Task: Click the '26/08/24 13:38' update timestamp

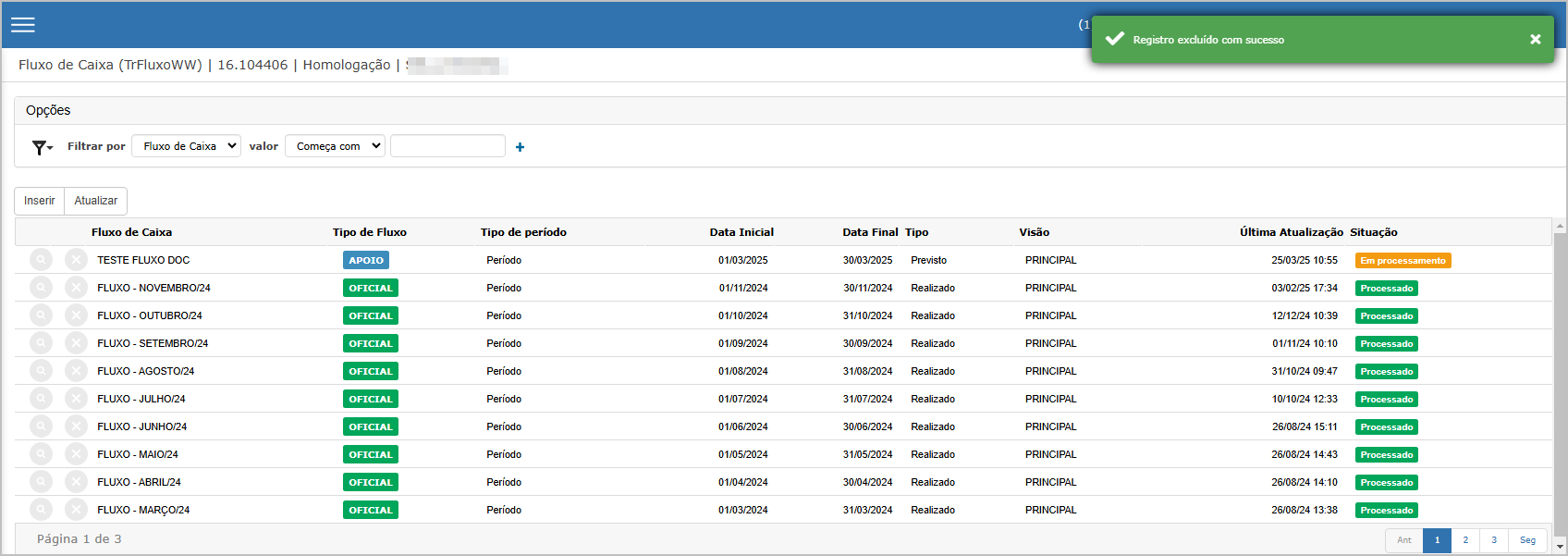Action: (1305, 510)
